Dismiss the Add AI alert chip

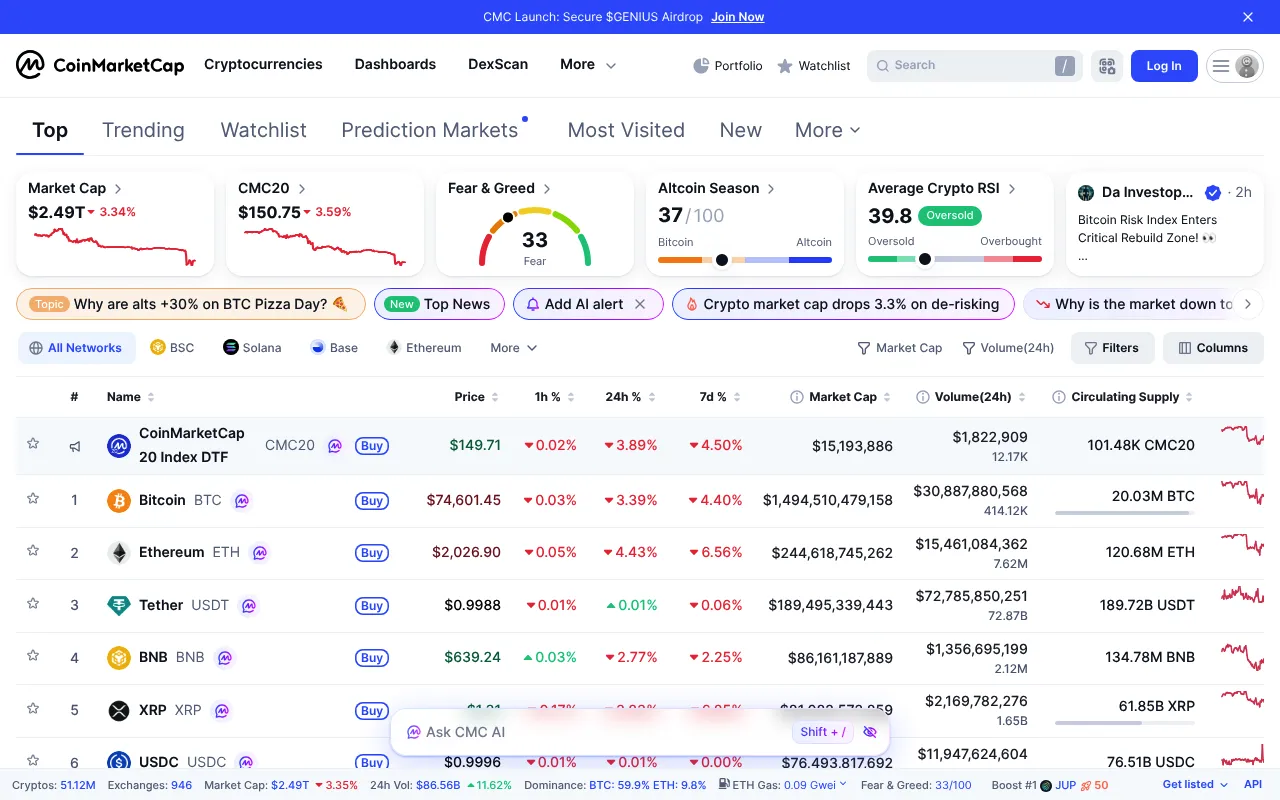[640, 304]
